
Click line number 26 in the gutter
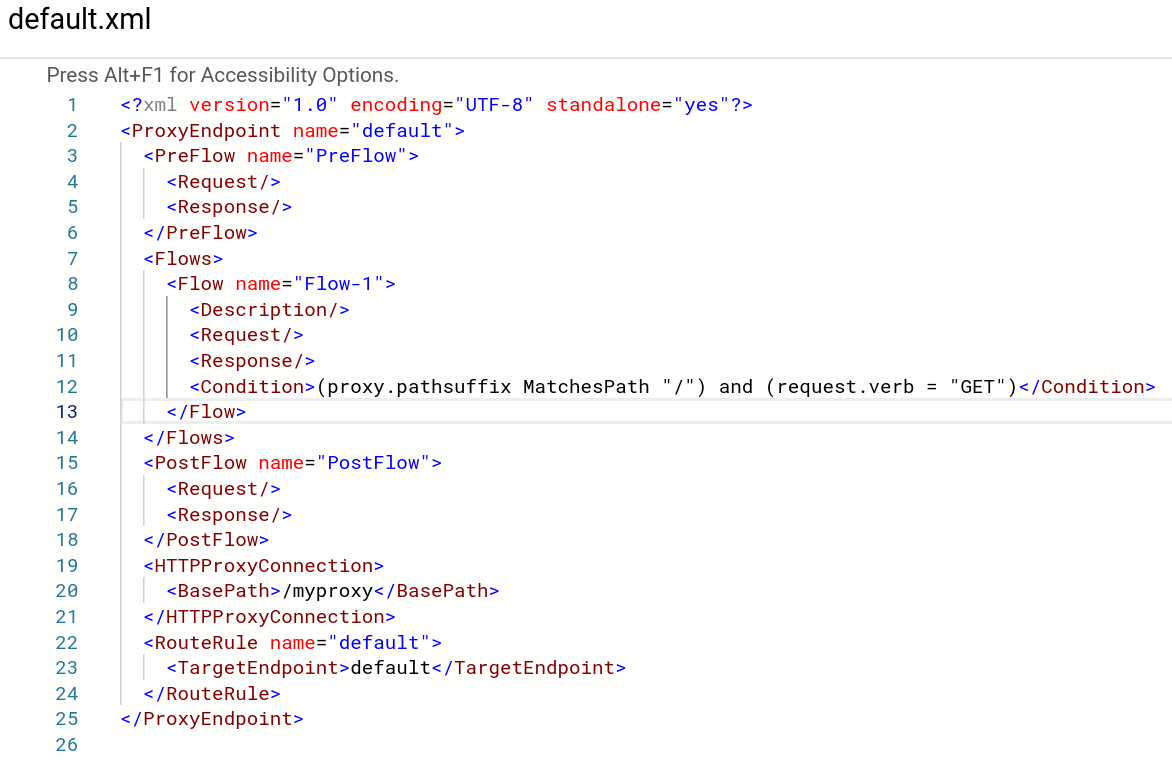click(x=66, y=744)
